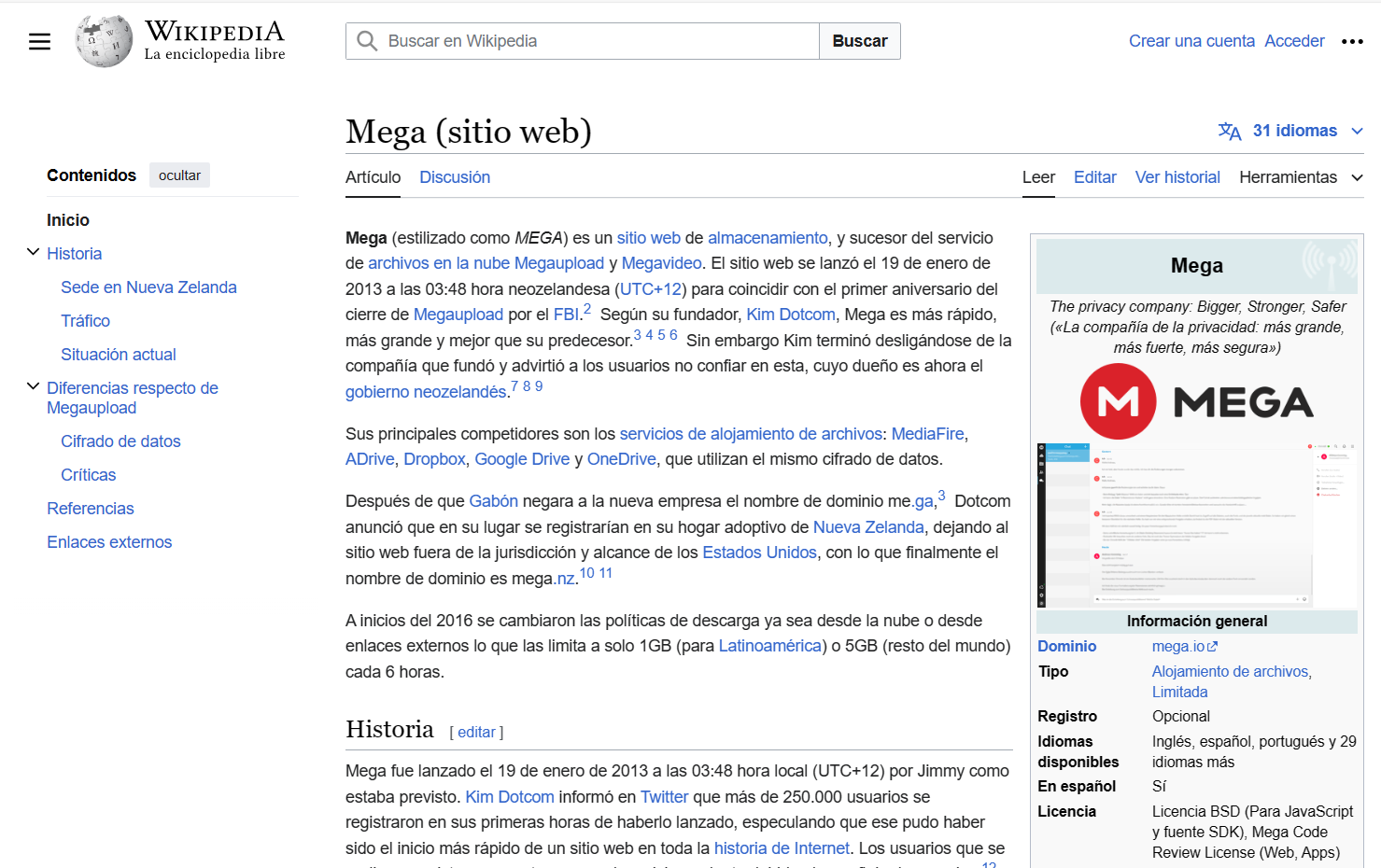Click the red MEGA logo image
The image size is (1381, 868).
click(x=1196, y=401)
